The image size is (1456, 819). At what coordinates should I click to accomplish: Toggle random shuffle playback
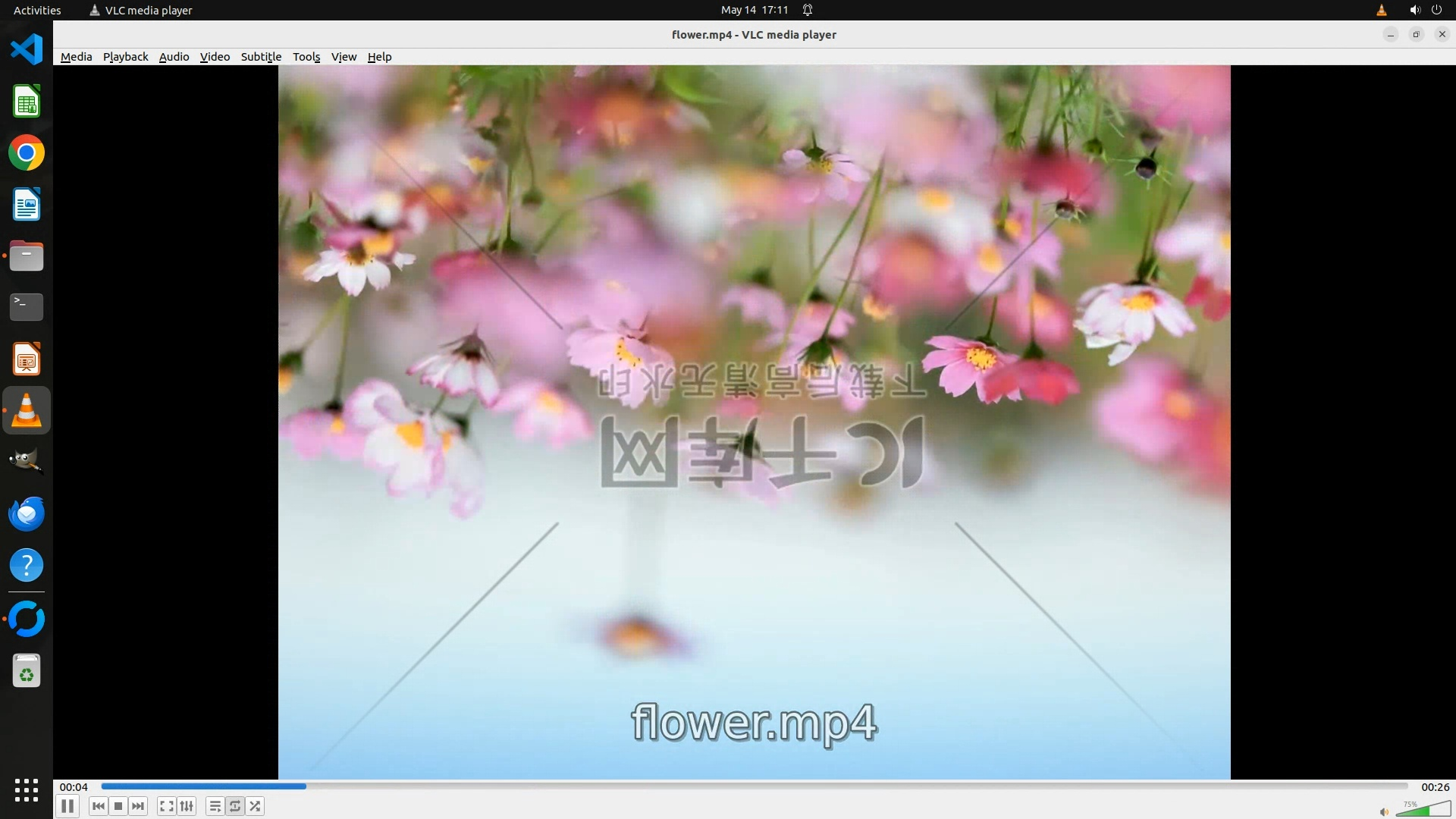(x=256, y=806)
